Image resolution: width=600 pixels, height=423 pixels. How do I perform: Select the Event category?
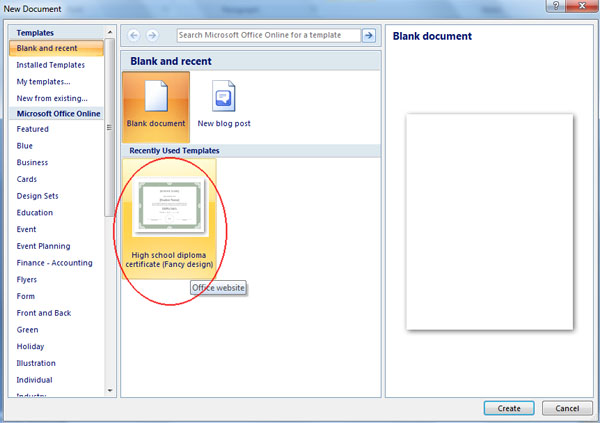click(26, 229)
